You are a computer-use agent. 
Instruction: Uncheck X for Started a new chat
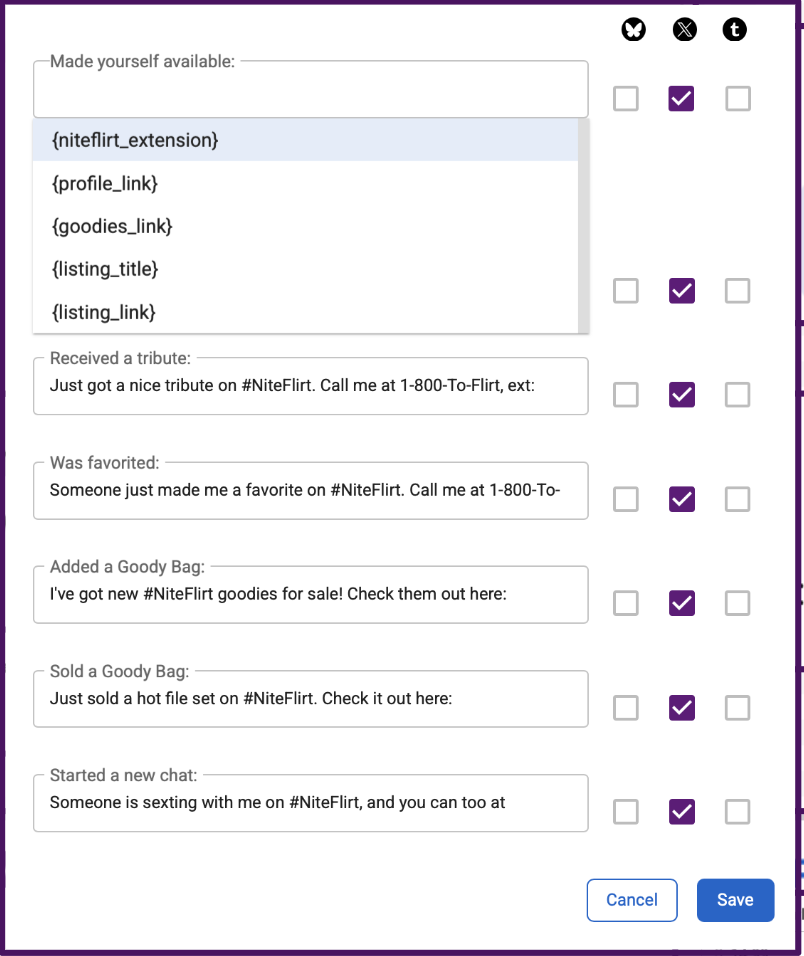pos(681,812)
